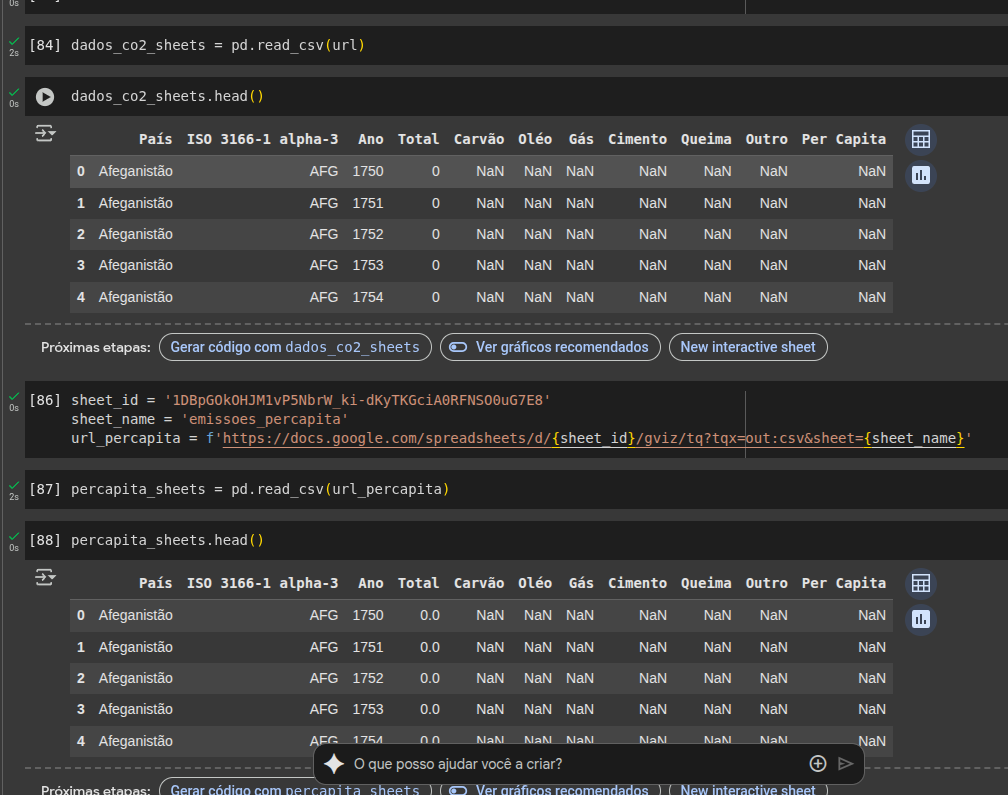The image size is (1008, 795).
Task: Click 'New interactive sheet' below dados_co2_sheets table
Action: [x=748, y=347]
